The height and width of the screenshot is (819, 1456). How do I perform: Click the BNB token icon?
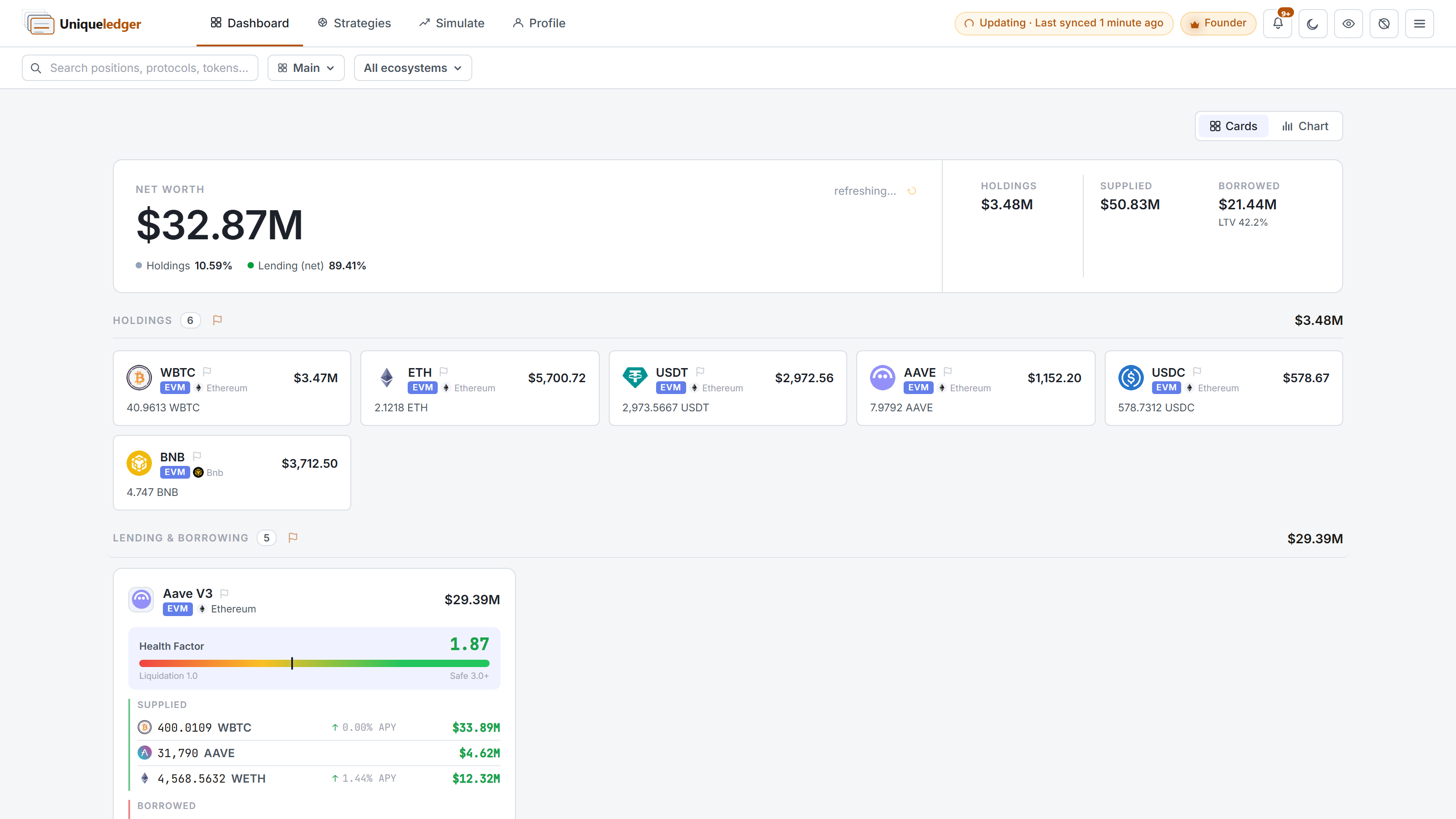pos(139,464)
